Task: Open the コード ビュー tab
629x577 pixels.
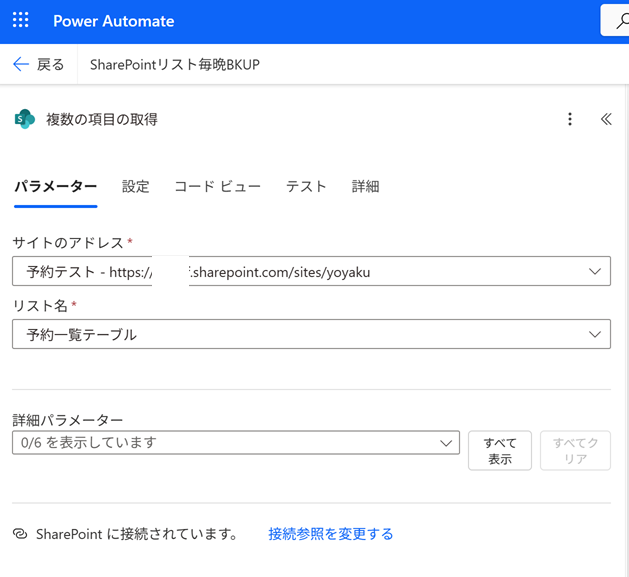Action: (x=217, y=186)
